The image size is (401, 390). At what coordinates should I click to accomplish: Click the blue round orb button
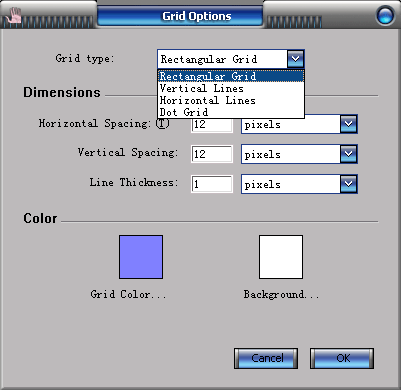[x=385, y=15]
